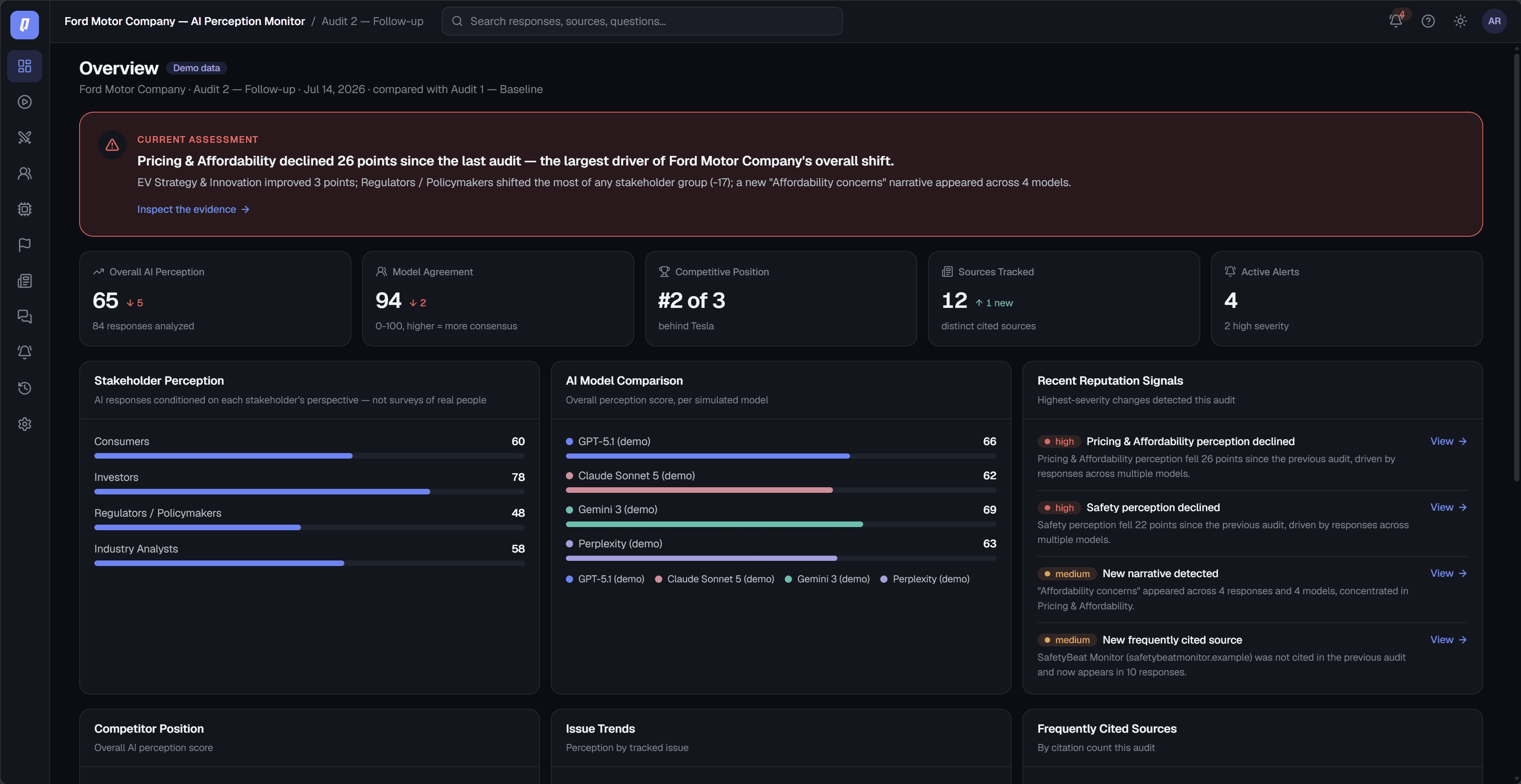This screenshot has width=1521, height=784.
Task: Open the newspaper sources icon in sidebar
Action: [25, 281]
